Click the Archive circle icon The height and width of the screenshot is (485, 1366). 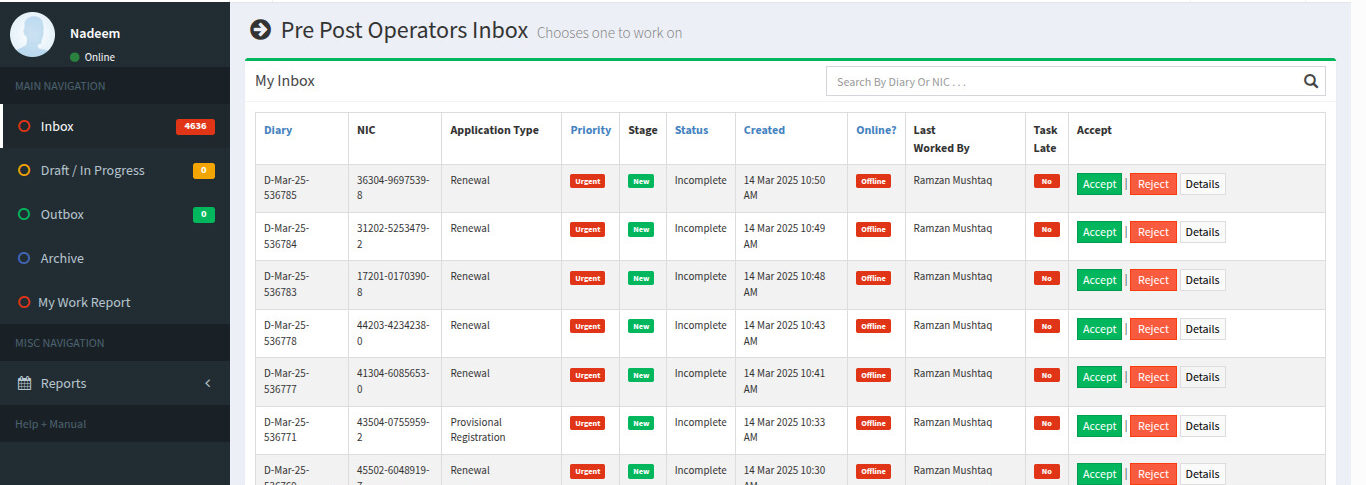click(24, 259)
